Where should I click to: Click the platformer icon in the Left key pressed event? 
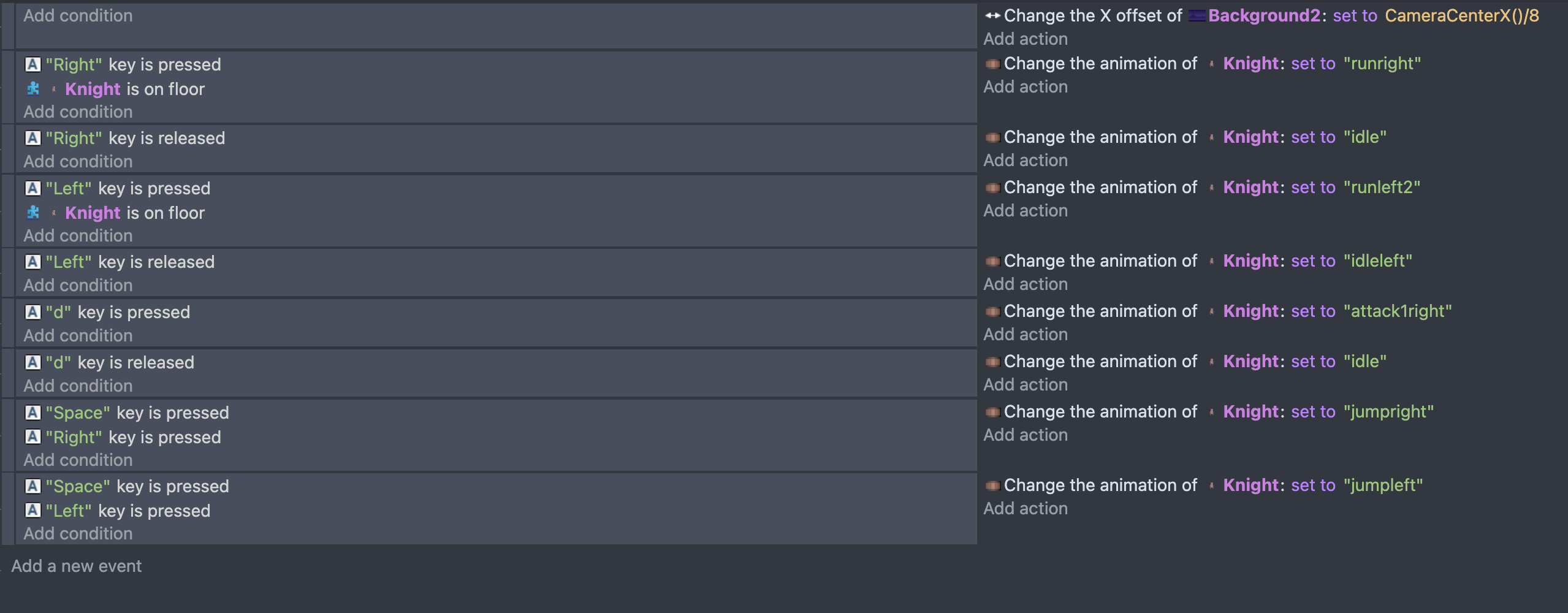pyautogui.click(x=33, y=213)
